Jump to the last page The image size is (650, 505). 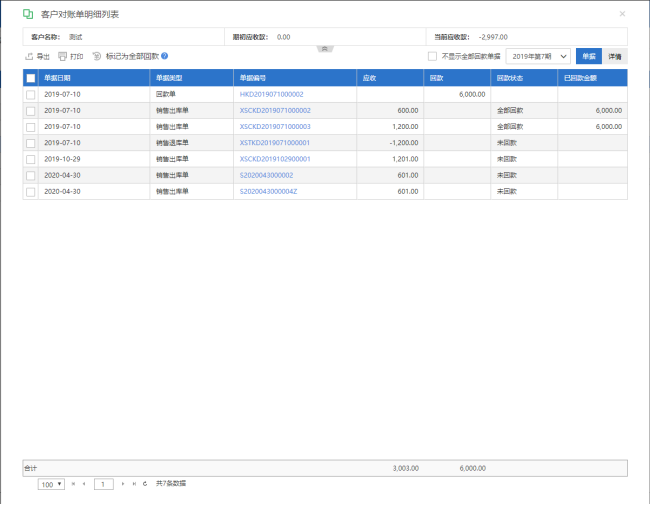point(134,484)
